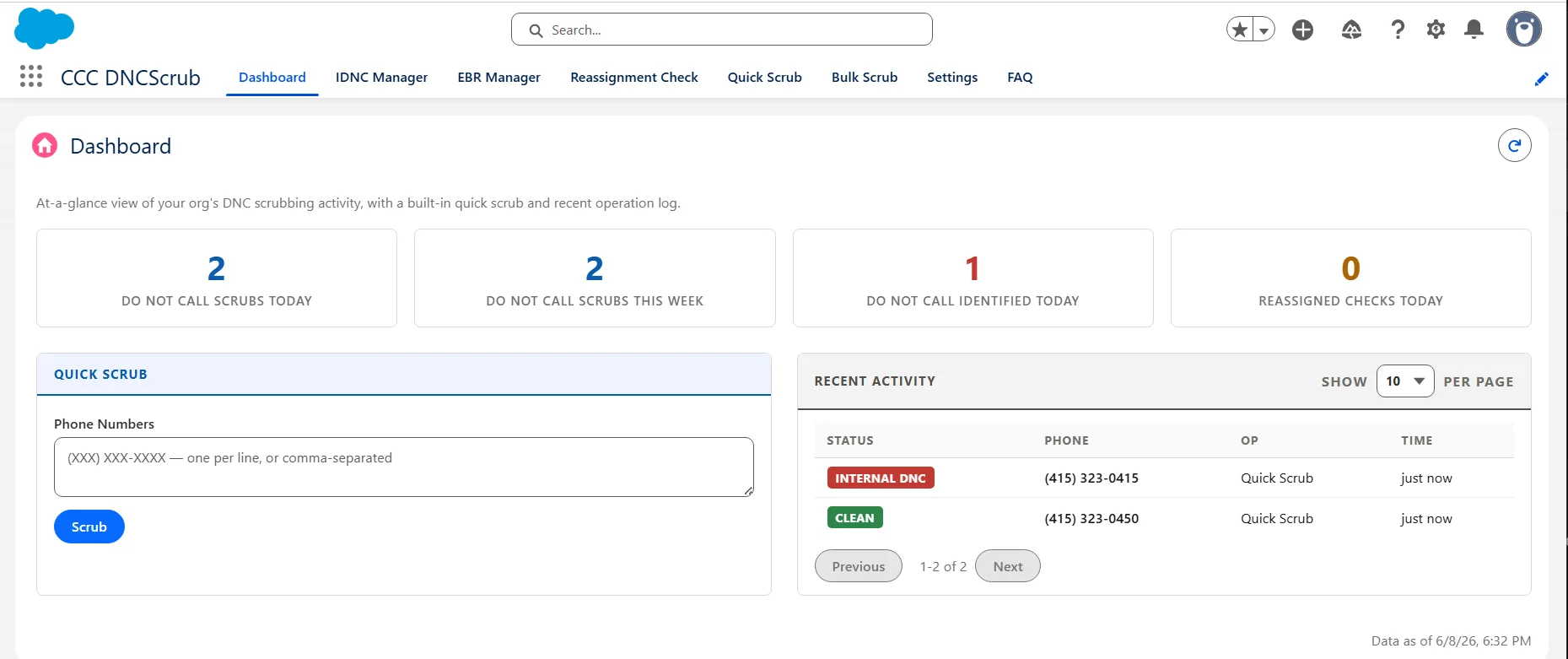Click the edit navigation pencil icon
This screenshot has width=1568, height=659.
click(x=1541, y=78)
